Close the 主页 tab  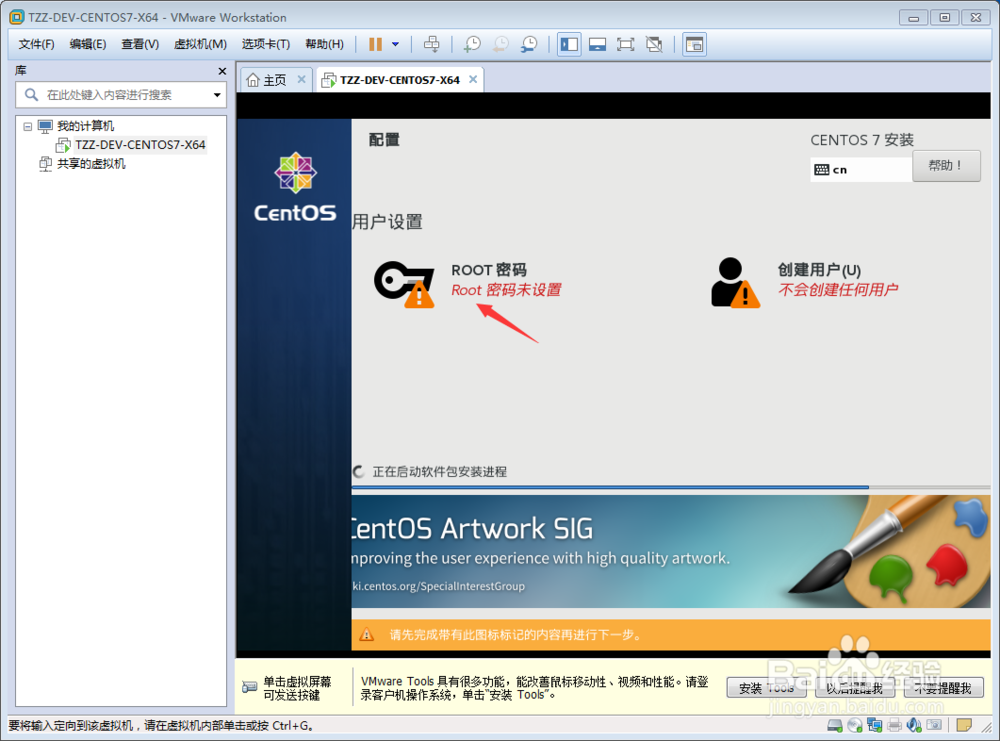click(x=302, y=79)
